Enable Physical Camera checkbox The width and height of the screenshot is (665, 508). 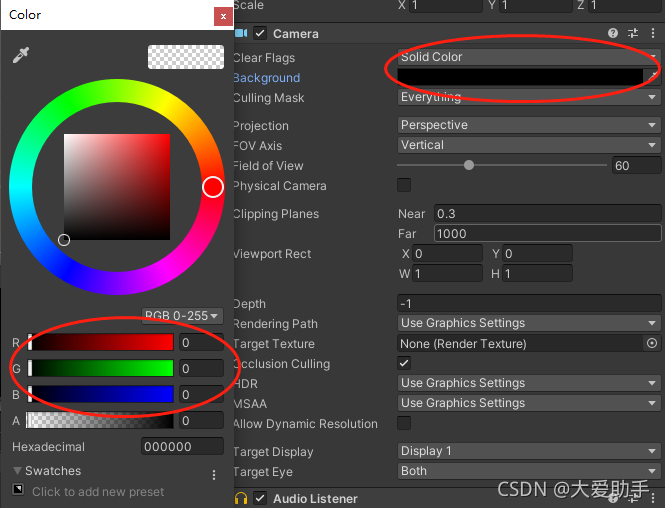(x=404, y=185)
